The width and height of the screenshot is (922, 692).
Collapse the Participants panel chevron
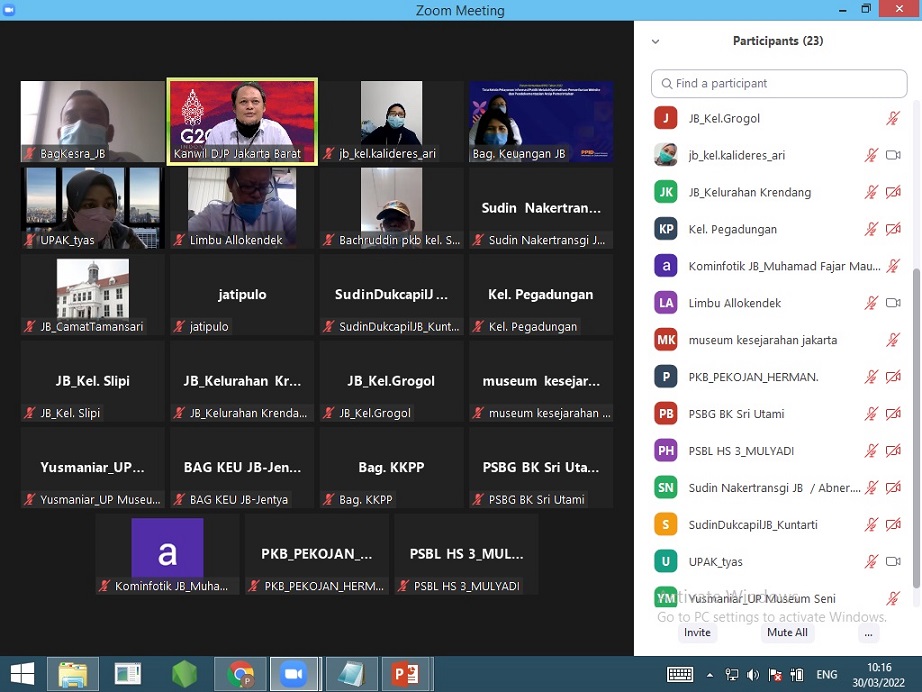(x=656, y=42)
